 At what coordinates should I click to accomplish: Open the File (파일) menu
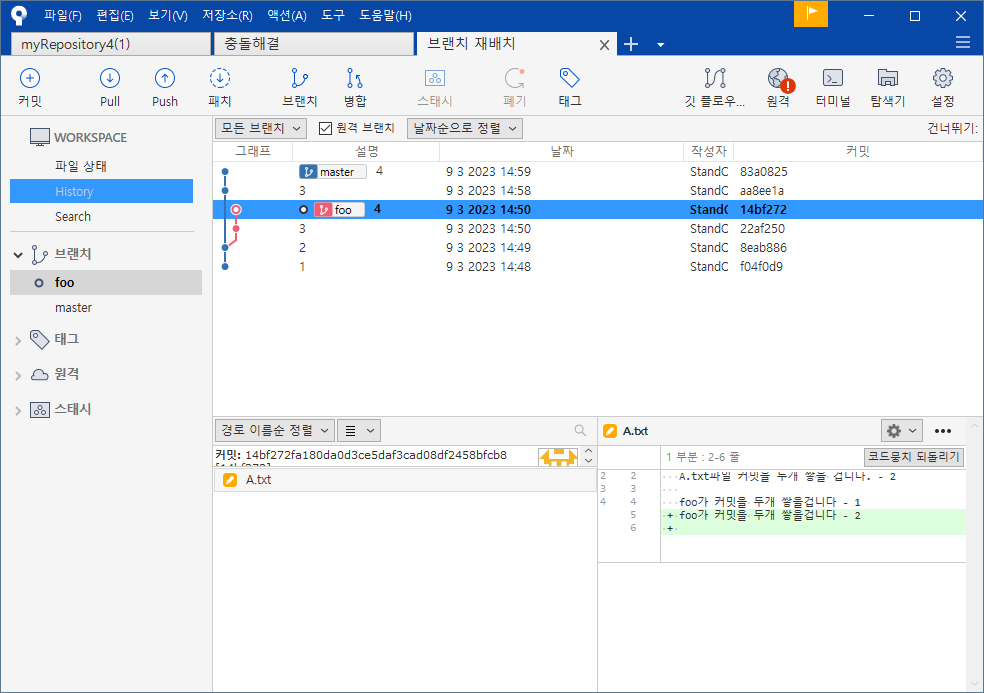(63, 15)
